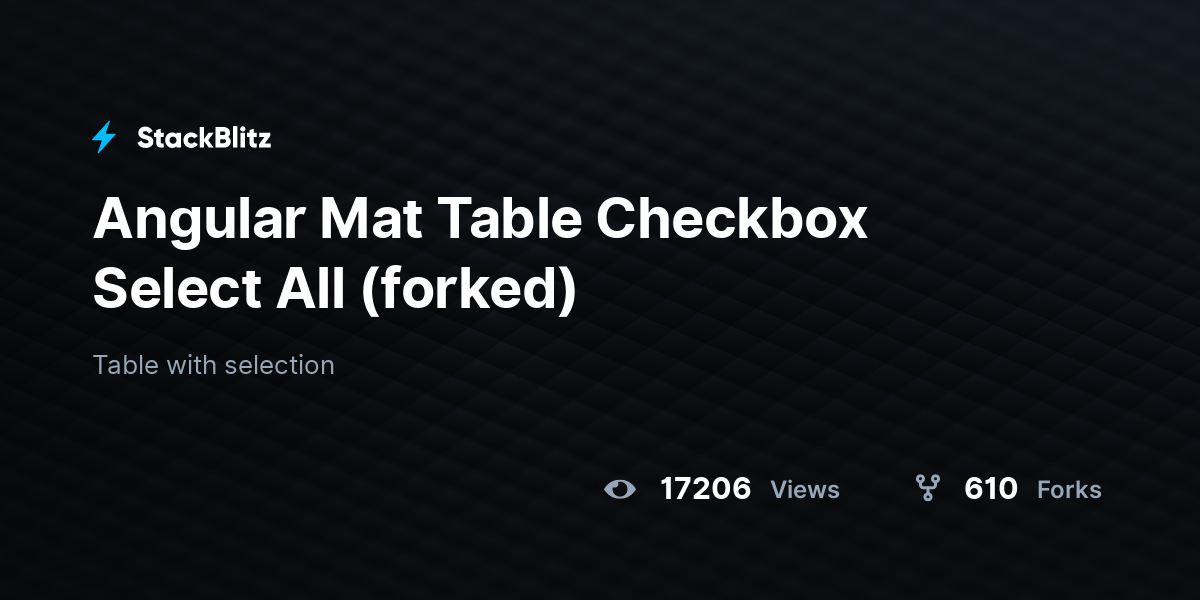This screenshot has width=1200, height=600.
Task: Click the word "Checkbox" in the title
Action: click(732, 219)
